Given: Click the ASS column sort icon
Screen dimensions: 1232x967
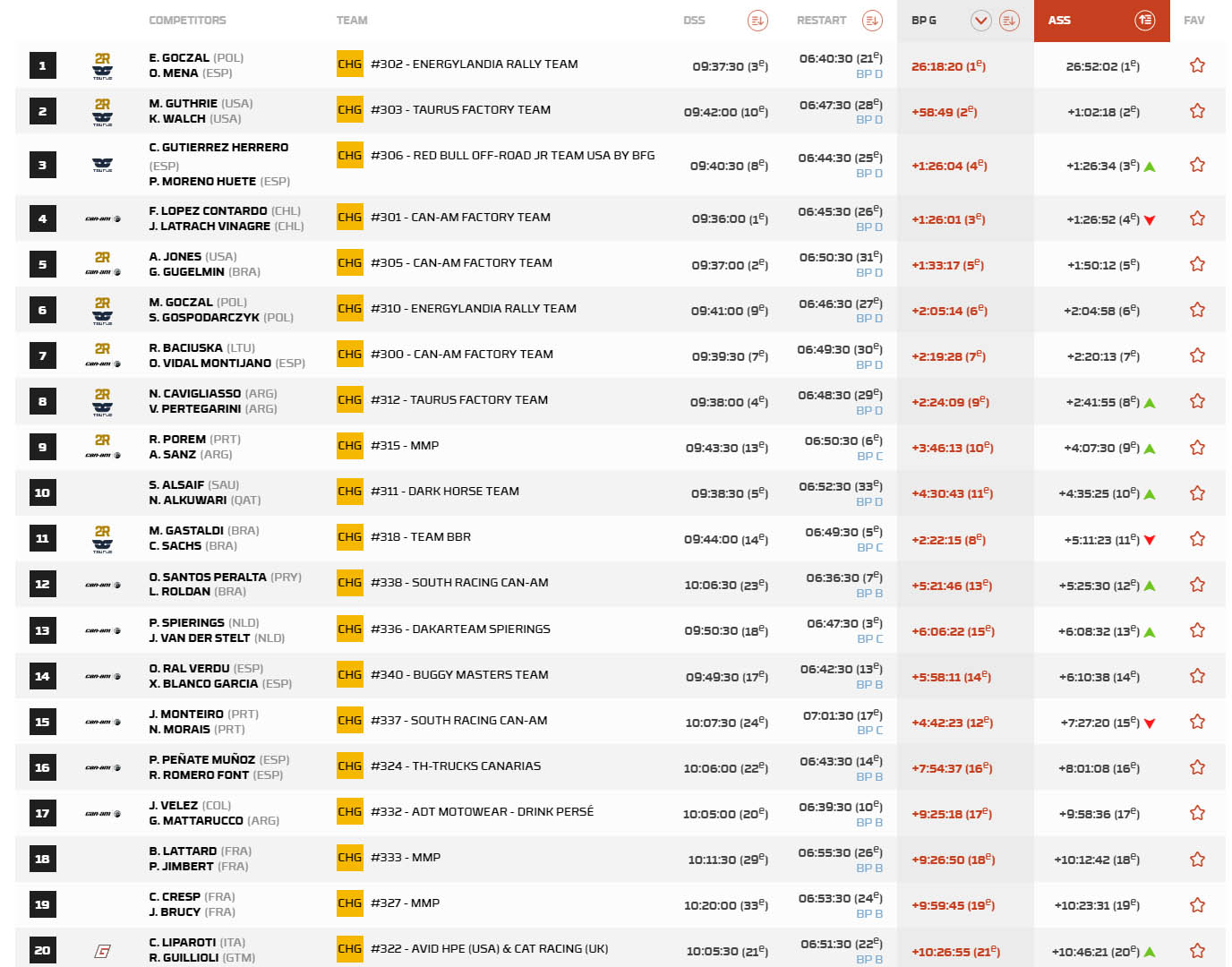Looking at the screenshot, I should (x=1144, y=21).
